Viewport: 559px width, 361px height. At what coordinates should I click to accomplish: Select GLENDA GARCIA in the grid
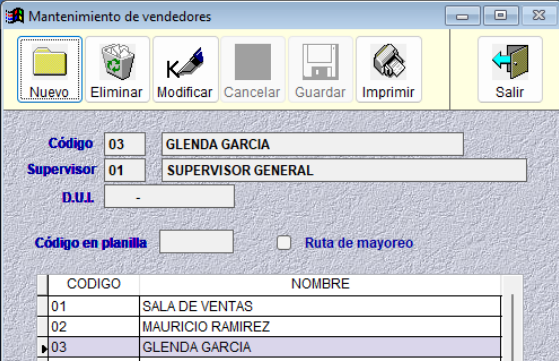tap(320, 347)
